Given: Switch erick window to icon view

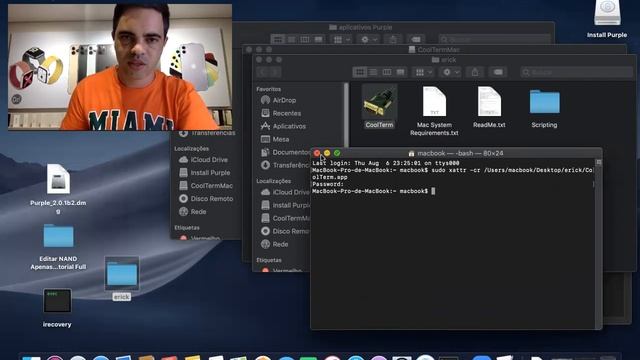Looking at the screenshot, I should (x=360, y=72).
